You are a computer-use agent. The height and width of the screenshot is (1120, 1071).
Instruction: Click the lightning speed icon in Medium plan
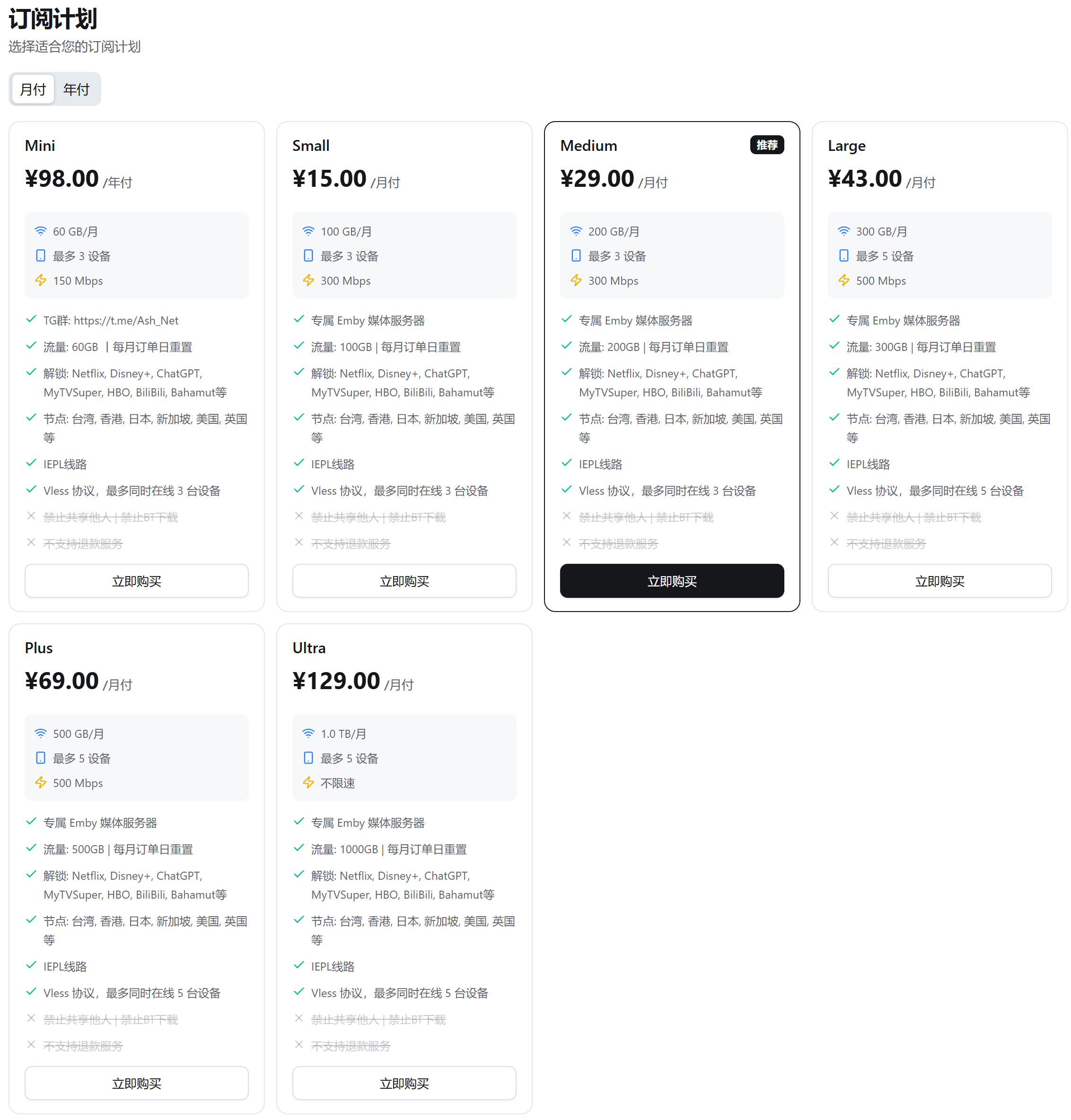[576, 280]
